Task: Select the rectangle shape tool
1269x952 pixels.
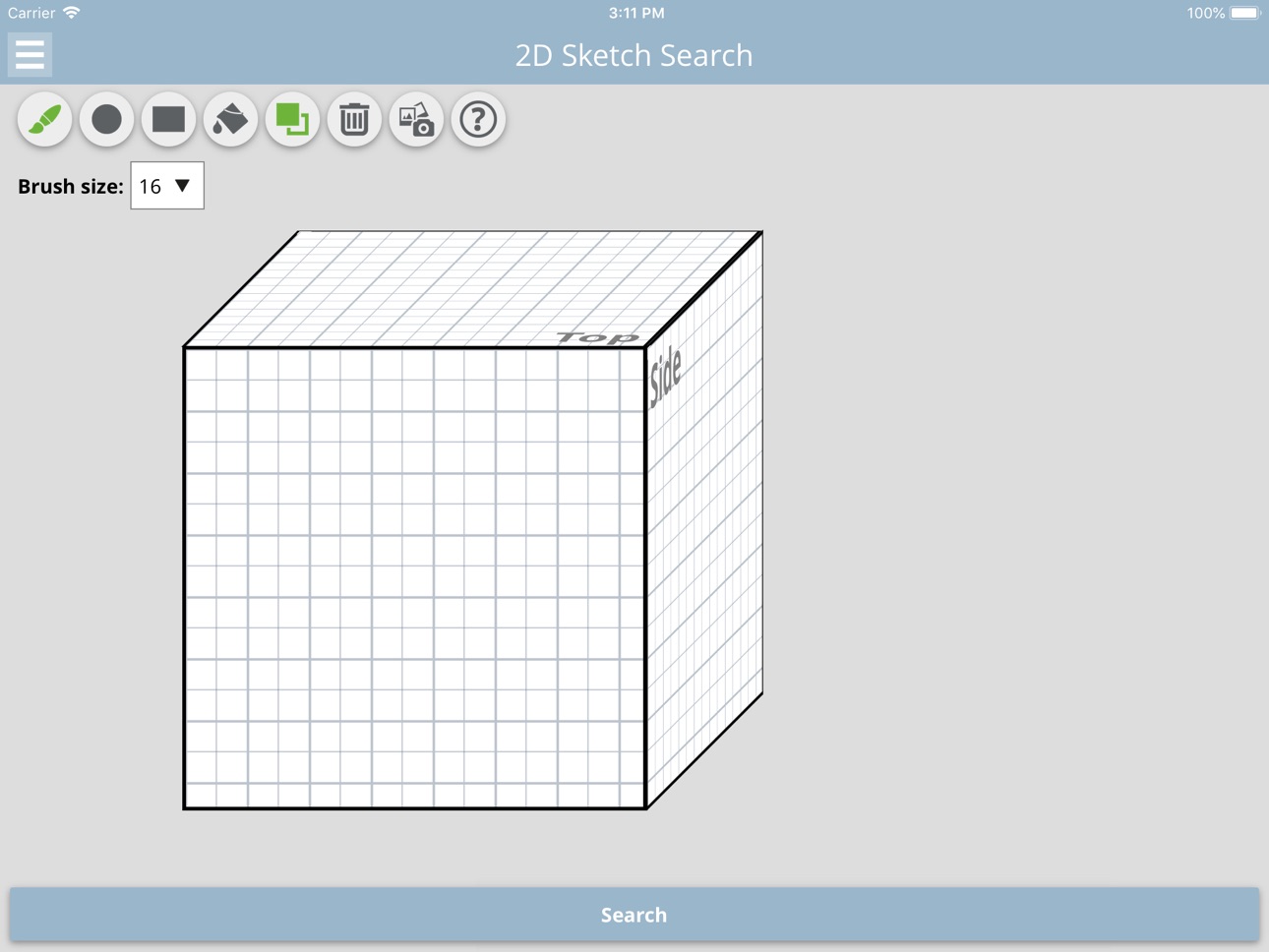Action: point(168,119)
